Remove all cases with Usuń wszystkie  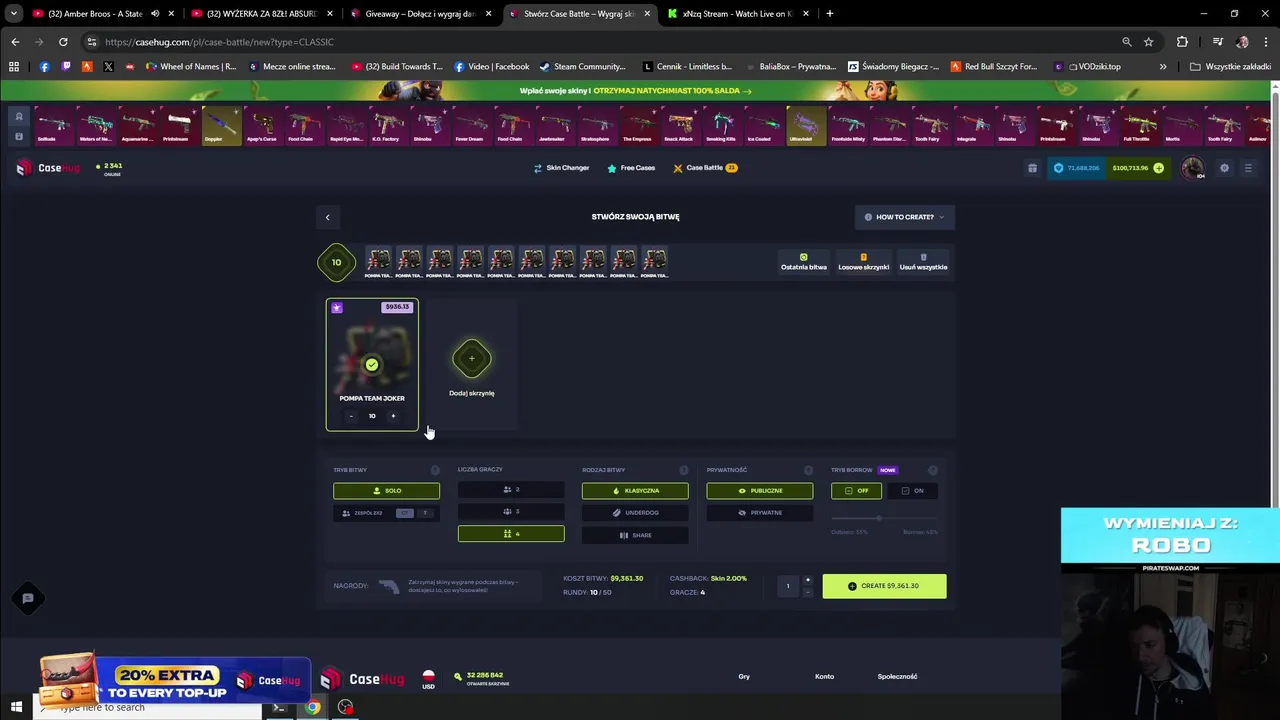[x=923, y=262]
